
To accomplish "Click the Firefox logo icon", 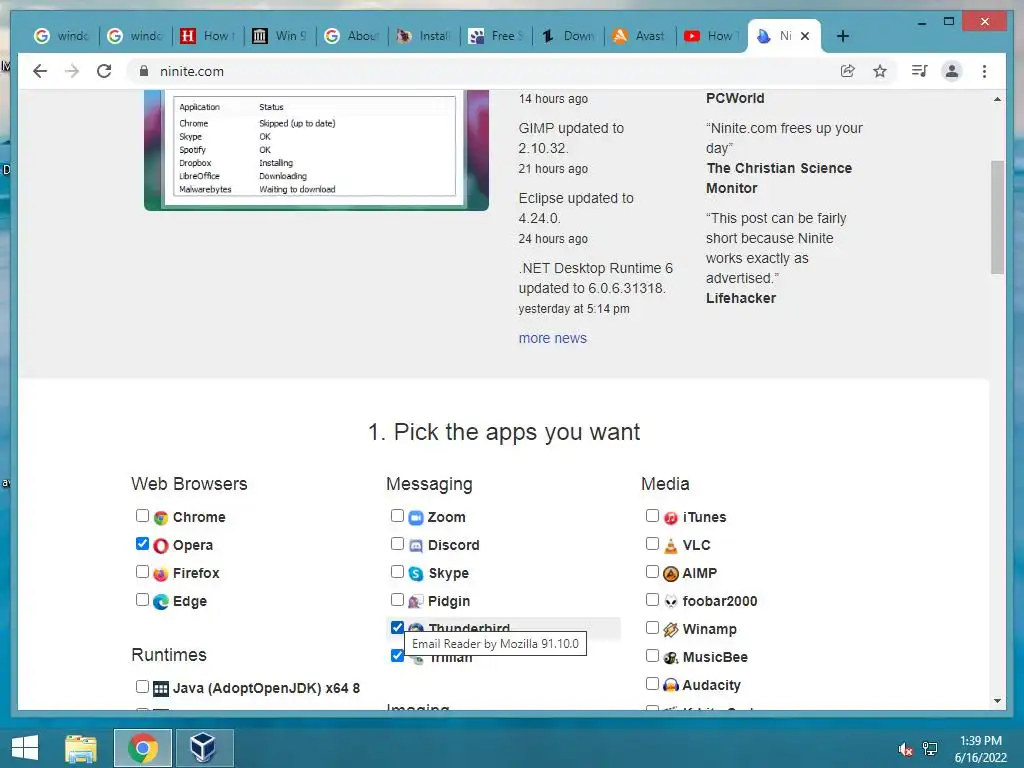I will 161,574.
